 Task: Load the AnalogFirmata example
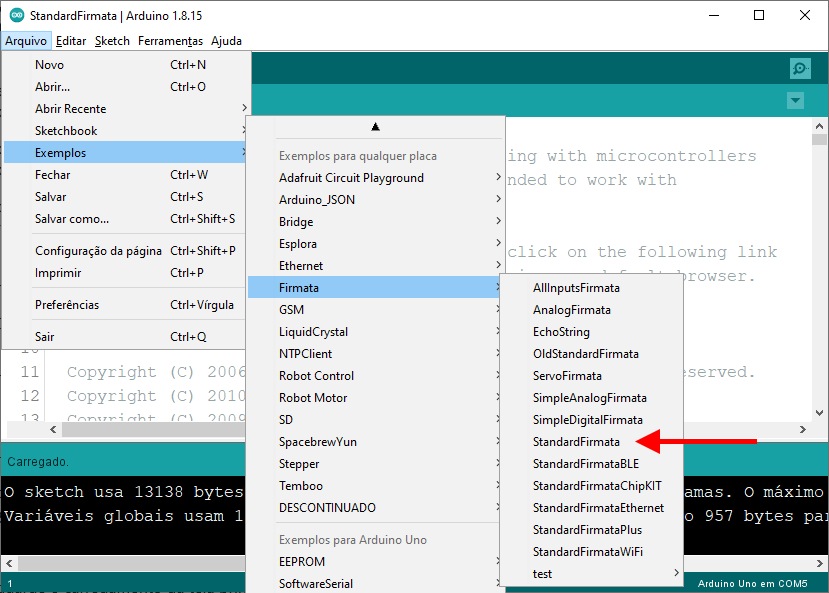(x=591, y=310)
